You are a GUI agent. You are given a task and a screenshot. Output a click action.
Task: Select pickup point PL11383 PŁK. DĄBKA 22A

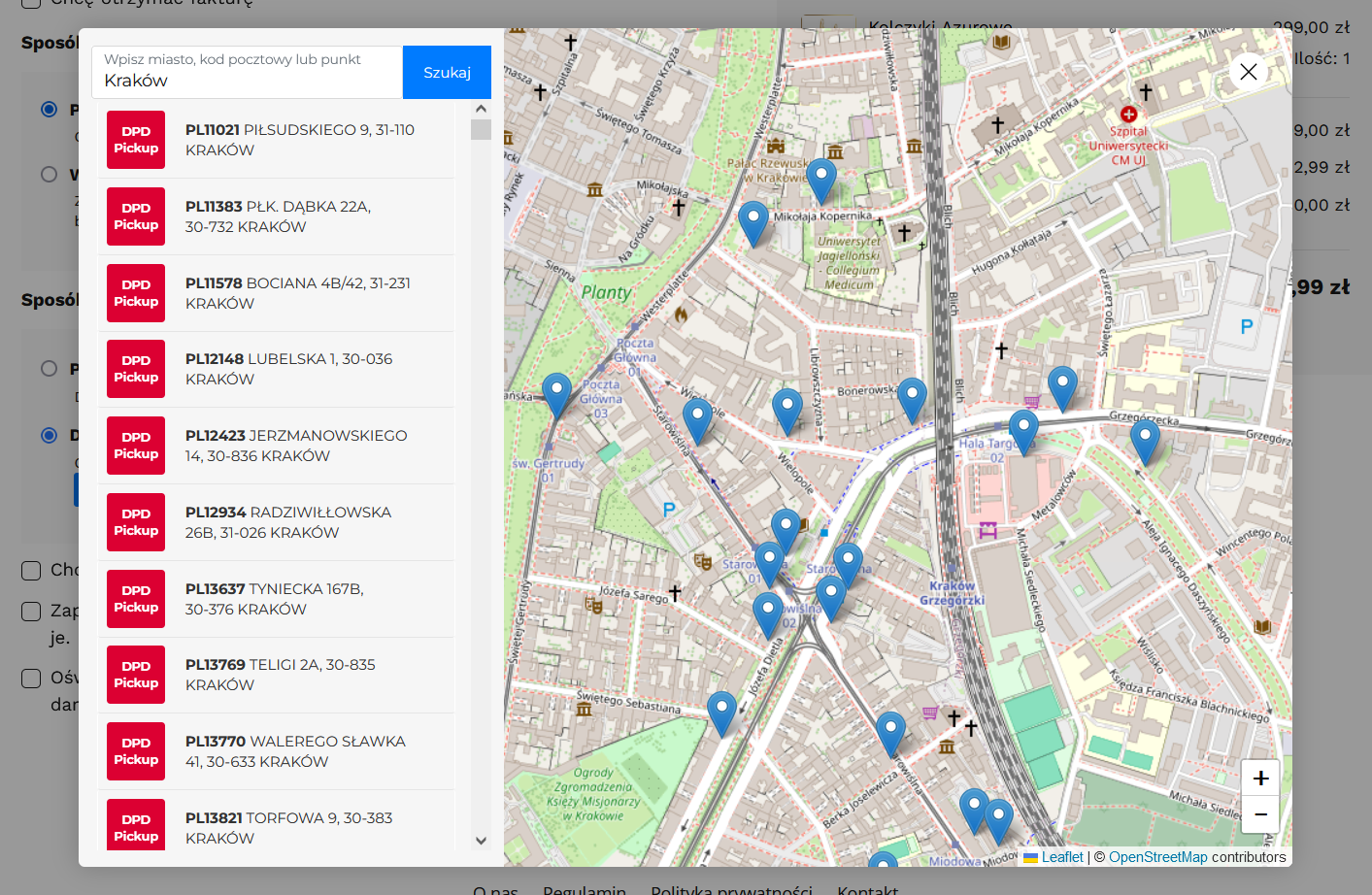tap(277, 216)
